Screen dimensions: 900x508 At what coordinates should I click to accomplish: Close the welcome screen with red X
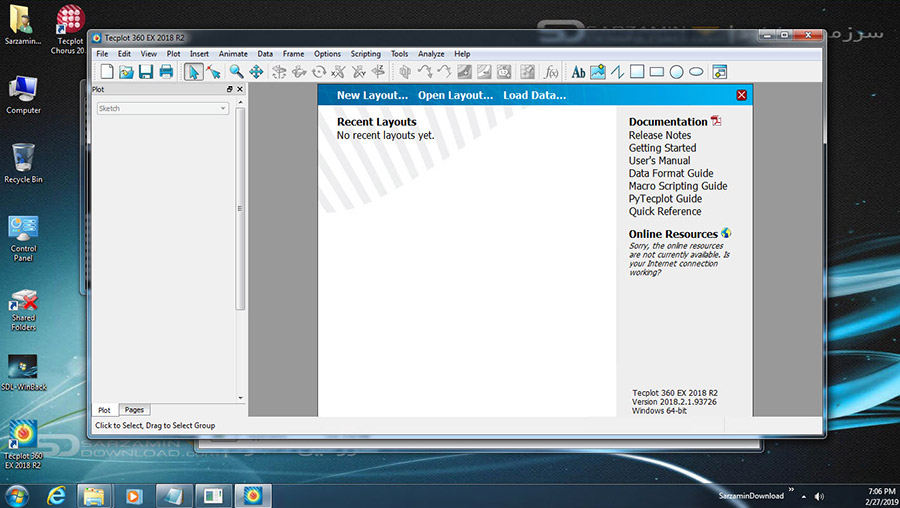click(742, 95)
